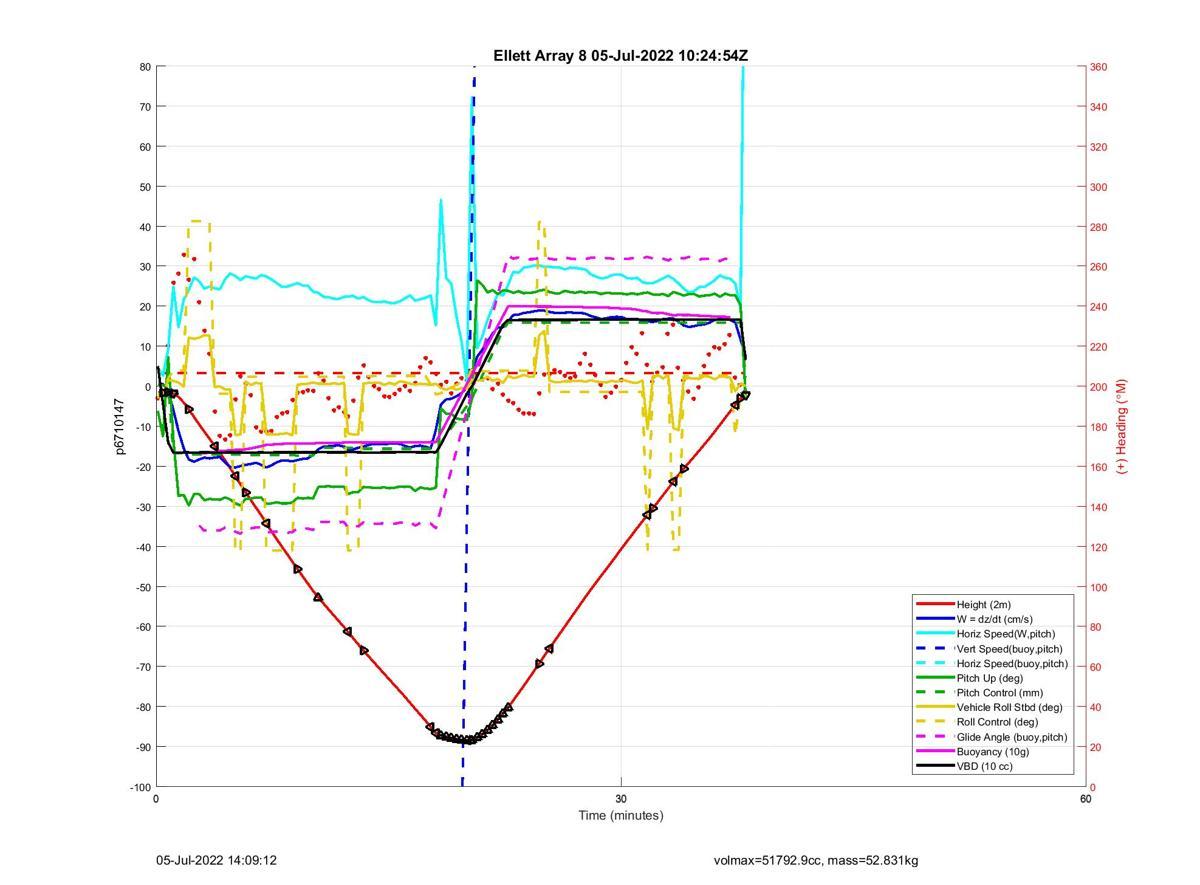Select the '-50' left axis tick label
The image size is (1200, 885).
coord(142,588)
